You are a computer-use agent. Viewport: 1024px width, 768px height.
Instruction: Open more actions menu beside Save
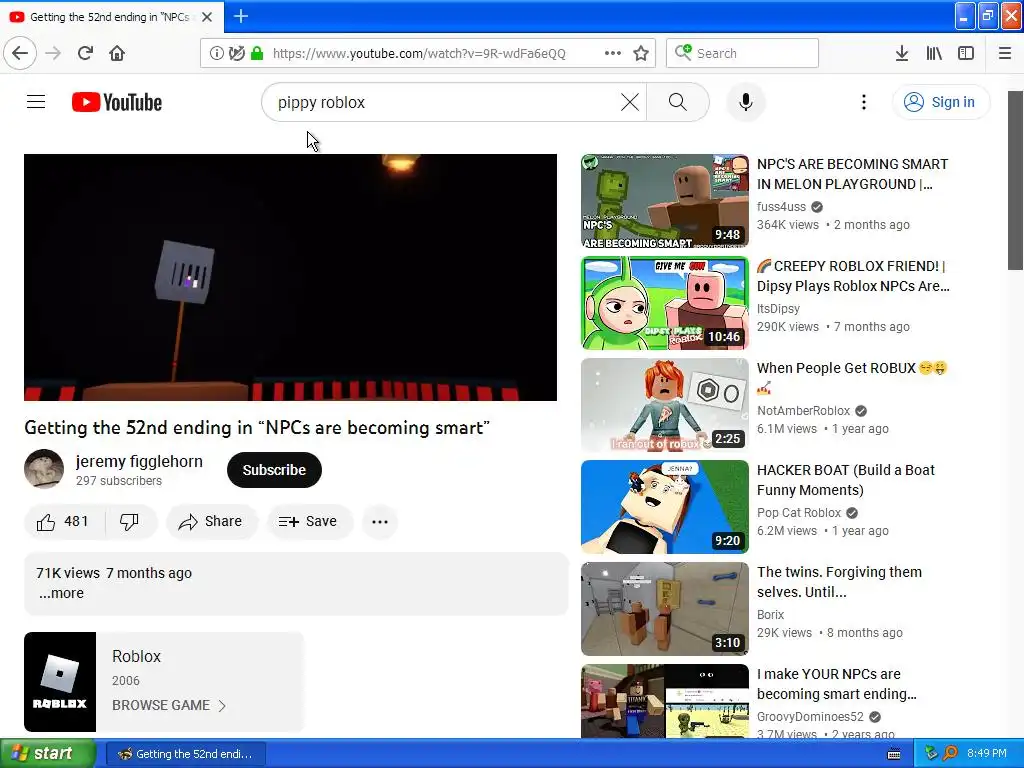pyautogui.click(x=379, y=521)
